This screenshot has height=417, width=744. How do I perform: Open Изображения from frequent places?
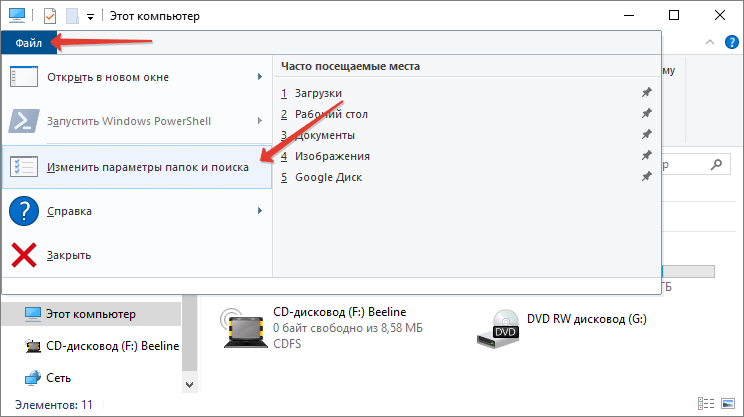[332, 156]
